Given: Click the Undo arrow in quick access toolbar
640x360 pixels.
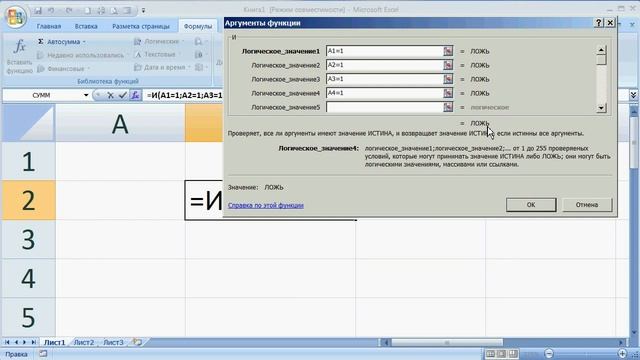Looking at the screenshot, I should click(x=51, y=10).
